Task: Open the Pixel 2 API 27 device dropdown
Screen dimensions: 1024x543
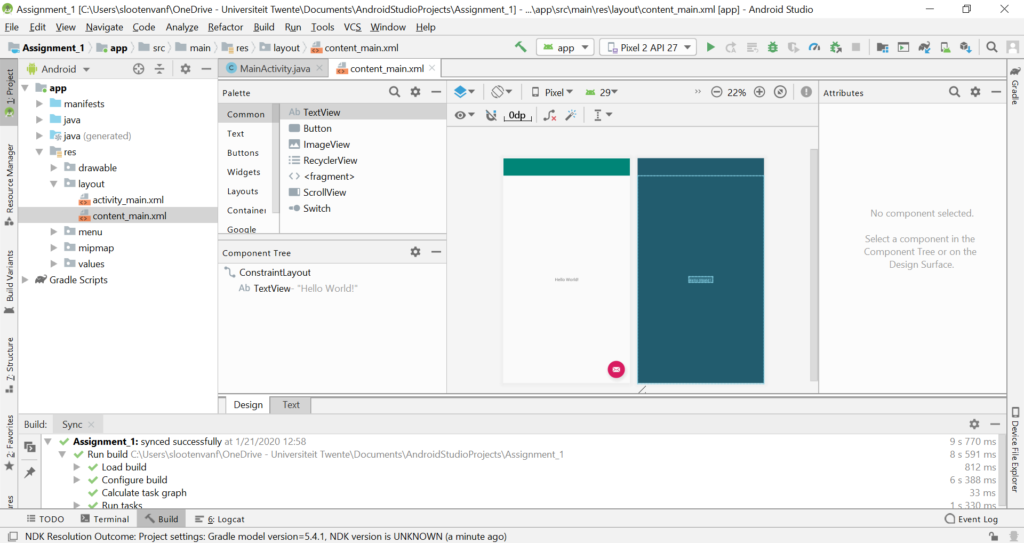Action: coord(648,47)
